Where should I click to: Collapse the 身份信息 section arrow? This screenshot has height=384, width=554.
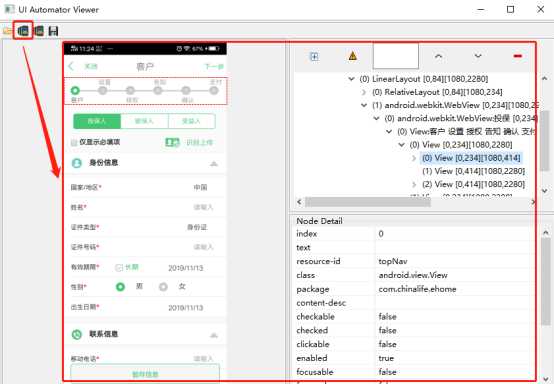pyautogui.click(x=214, y=164)
